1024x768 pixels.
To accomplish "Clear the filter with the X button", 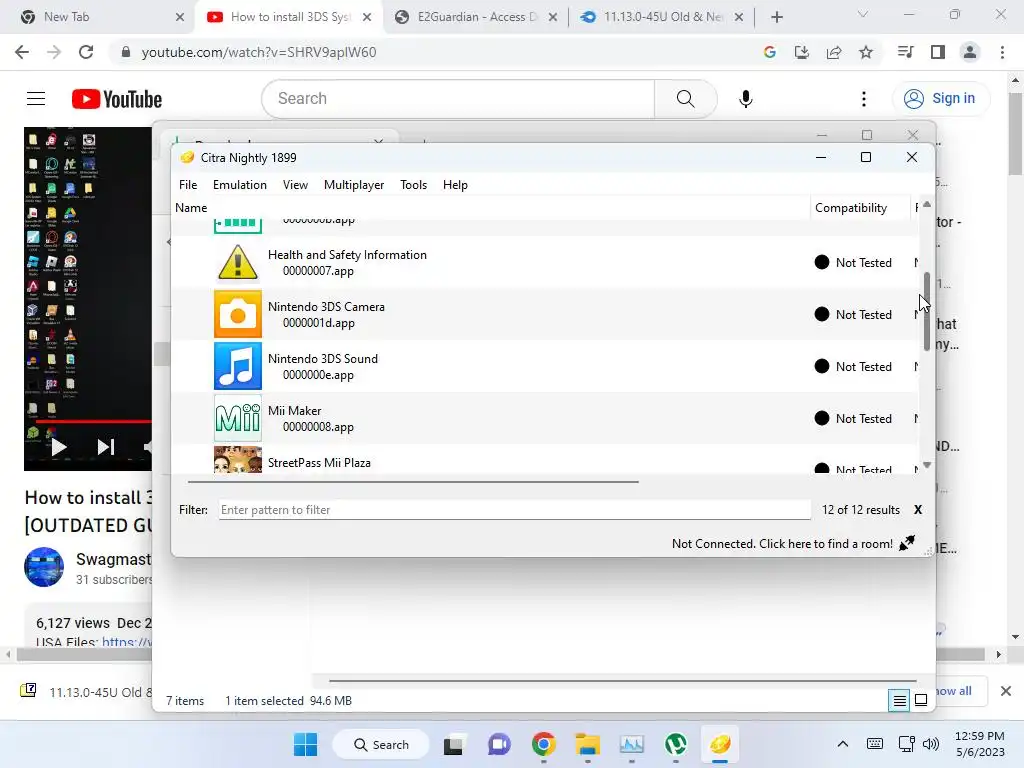I will pyautogui.click(x=918, y=510).
